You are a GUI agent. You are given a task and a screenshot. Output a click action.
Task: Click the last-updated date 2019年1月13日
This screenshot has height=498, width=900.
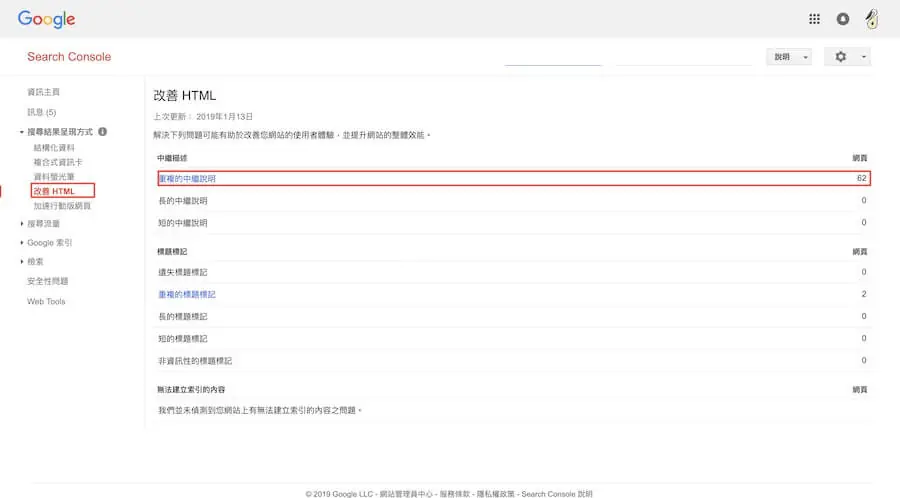tap(224, 116)
